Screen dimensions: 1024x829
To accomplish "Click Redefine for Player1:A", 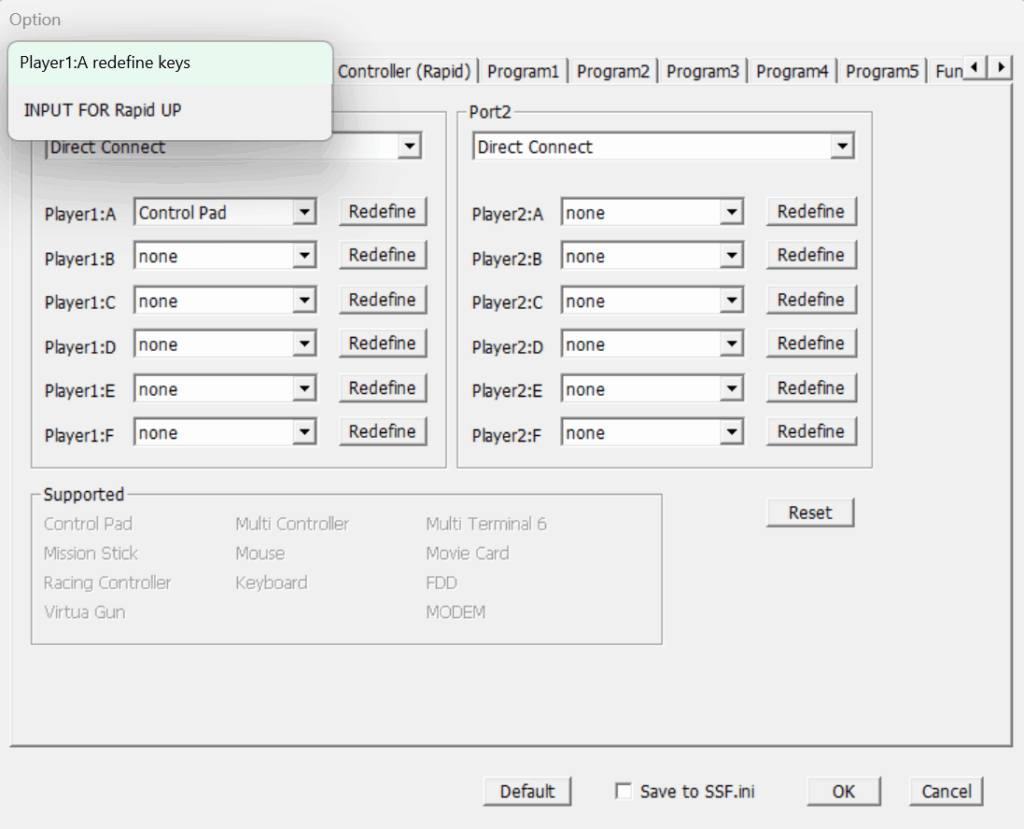I will (382, 212).
